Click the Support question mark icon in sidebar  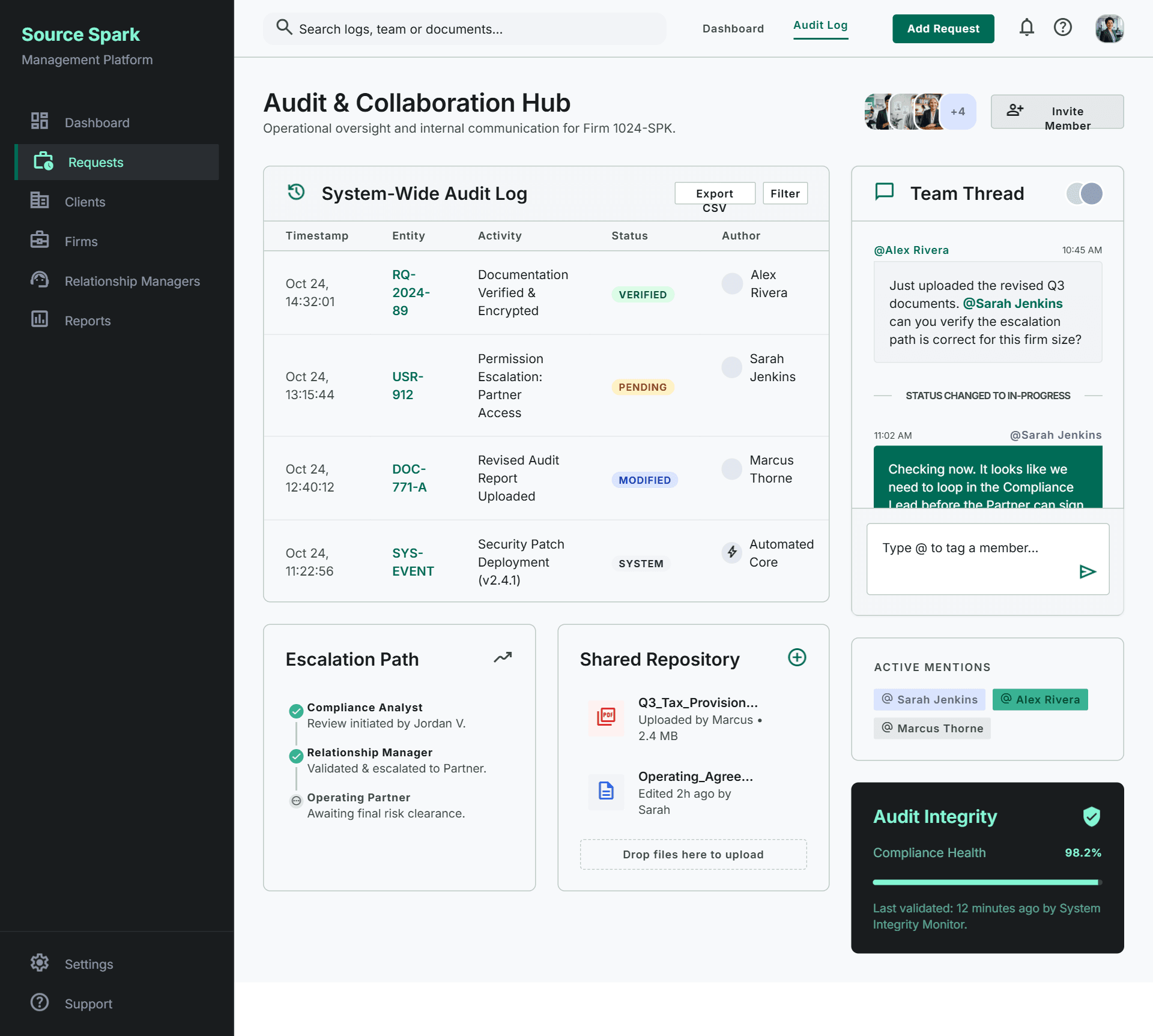[x=40, y=1002]
